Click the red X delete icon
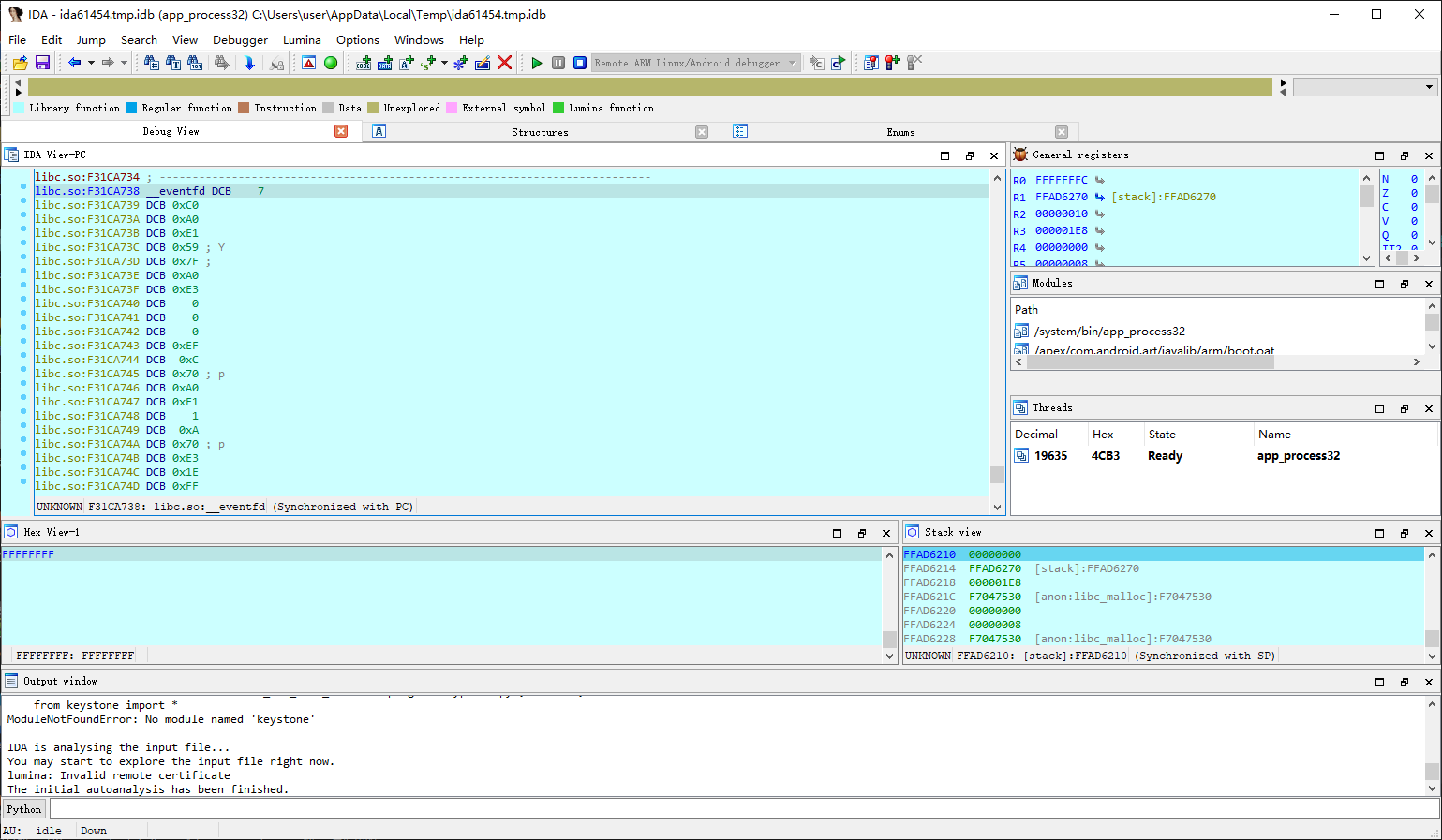The height and width of the screenshot is (840, 1442). click(x=504, y=63)
